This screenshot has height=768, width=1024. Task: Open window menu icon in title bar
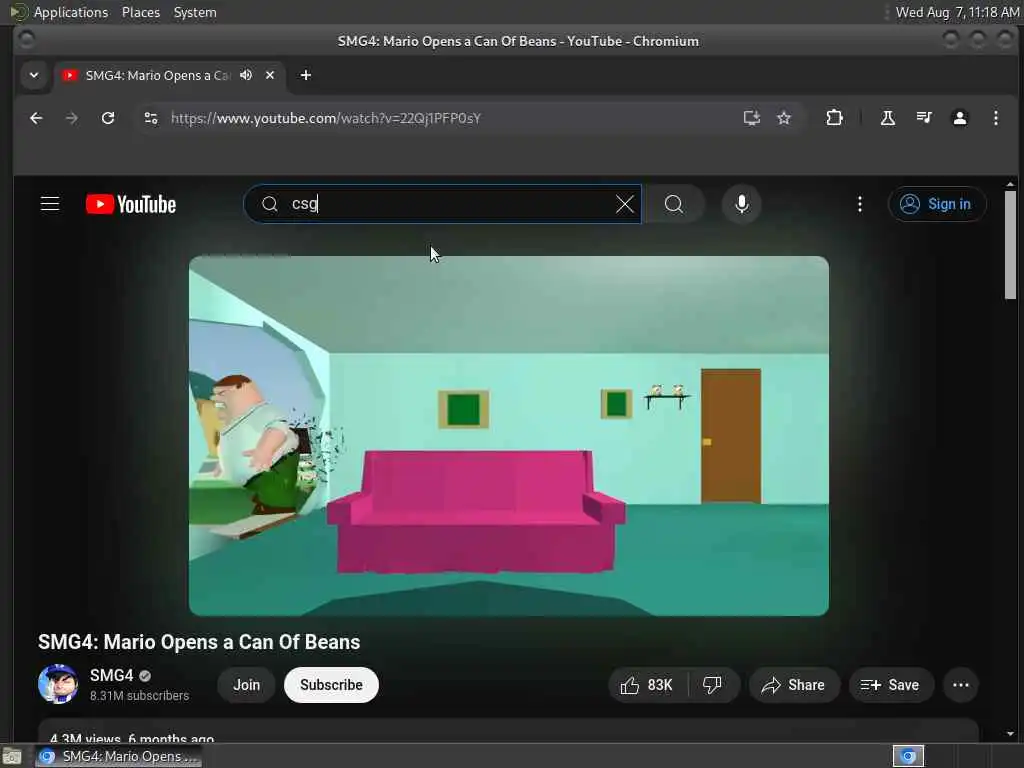pyautogui.click(x=26, y=40)
